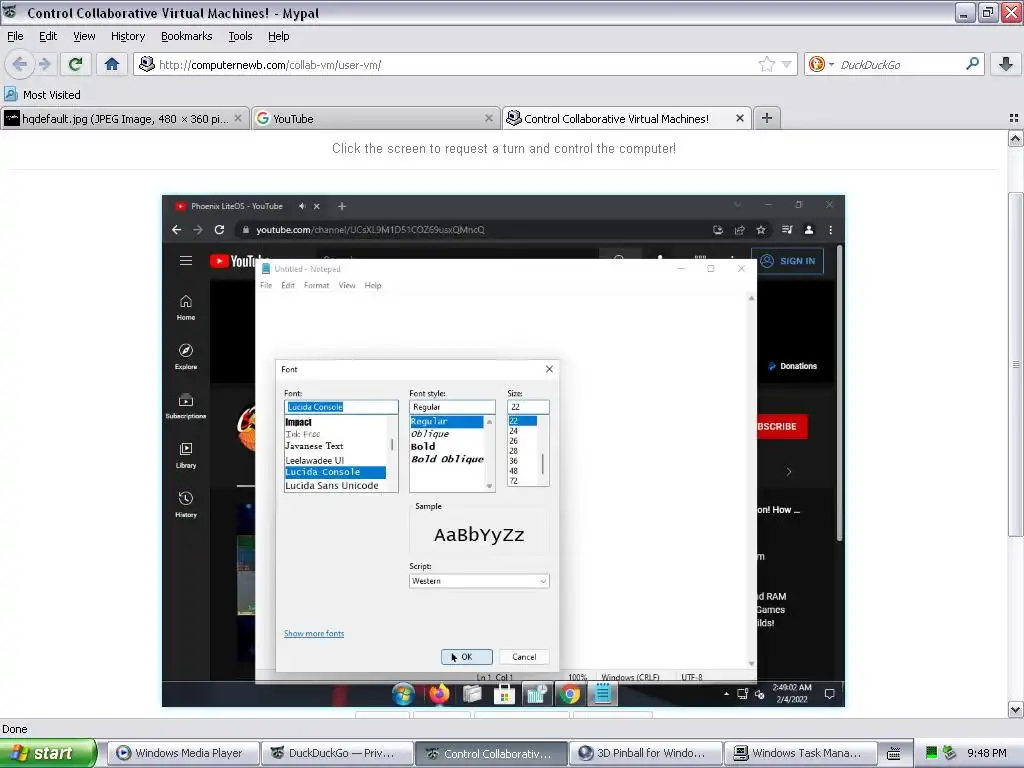Open File Explorer from VM taskbar
Image resolution: width=1024 pixels, height=768 pixels.
coord(472,694)
